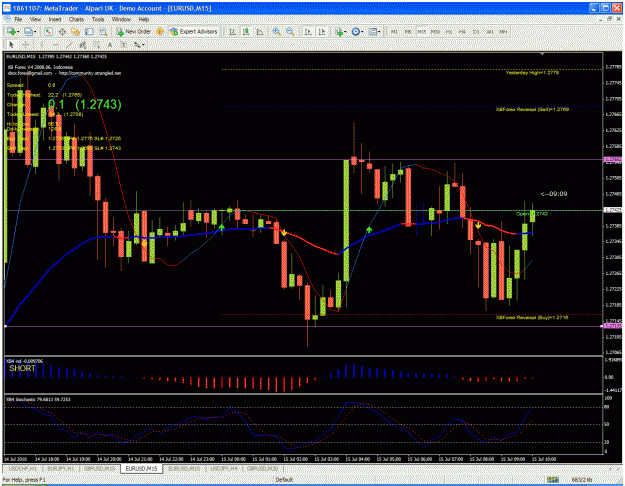Viewport: 625px width, 486px height.
Task: Expand the Periods dropdown arrow
Action: click(x=362, y=32)
